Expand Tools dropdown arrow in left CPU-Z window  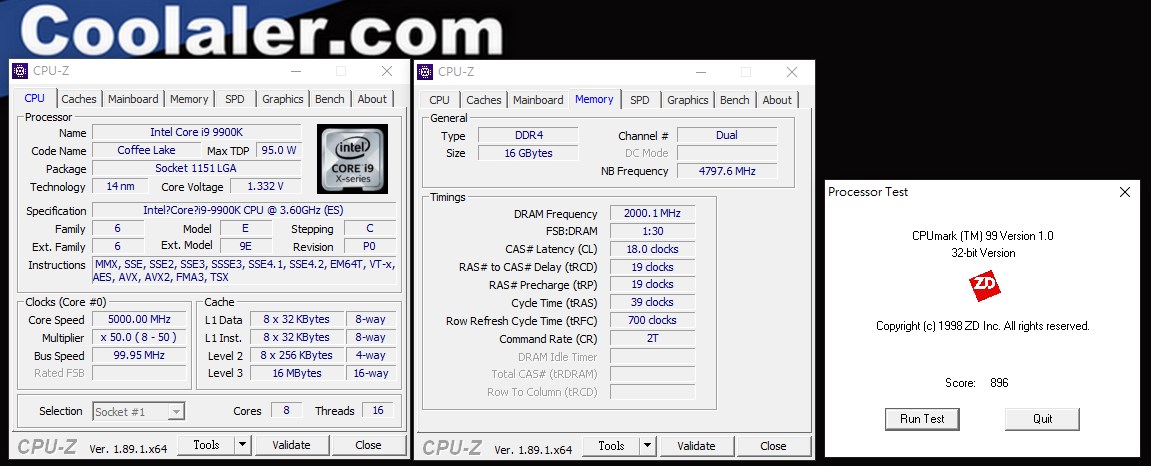(x=243, y=445)
